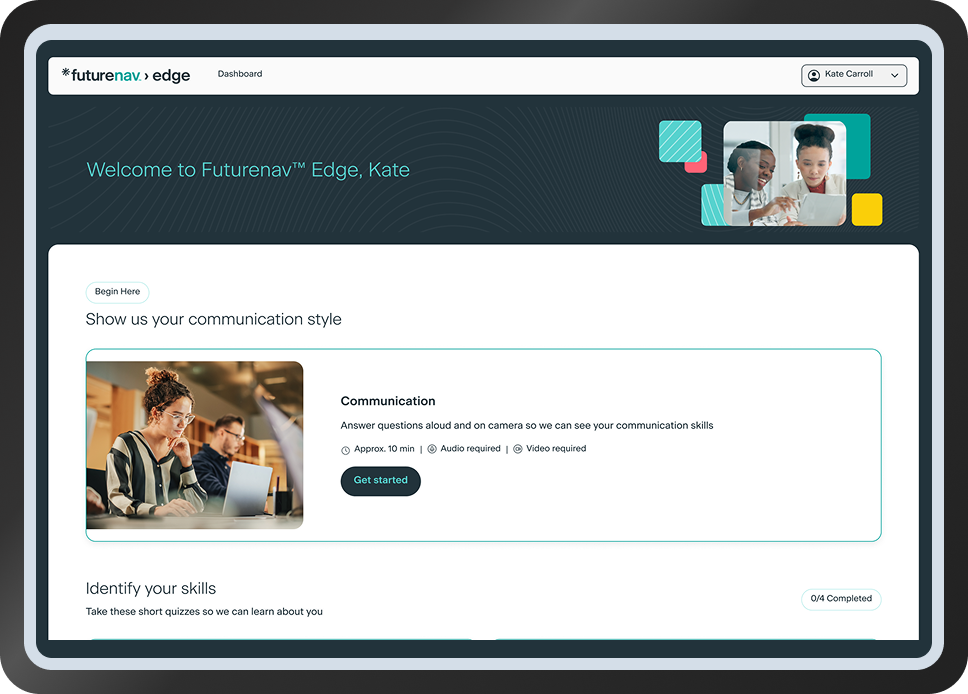This screenshot has height=694, width=968.
Task: Click the "Identify your skills" heading
Action: 151,588
